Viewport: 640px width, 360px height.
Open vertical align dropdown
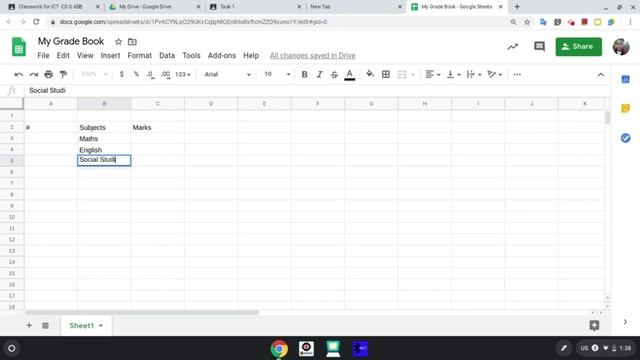(x=453, y=74)
